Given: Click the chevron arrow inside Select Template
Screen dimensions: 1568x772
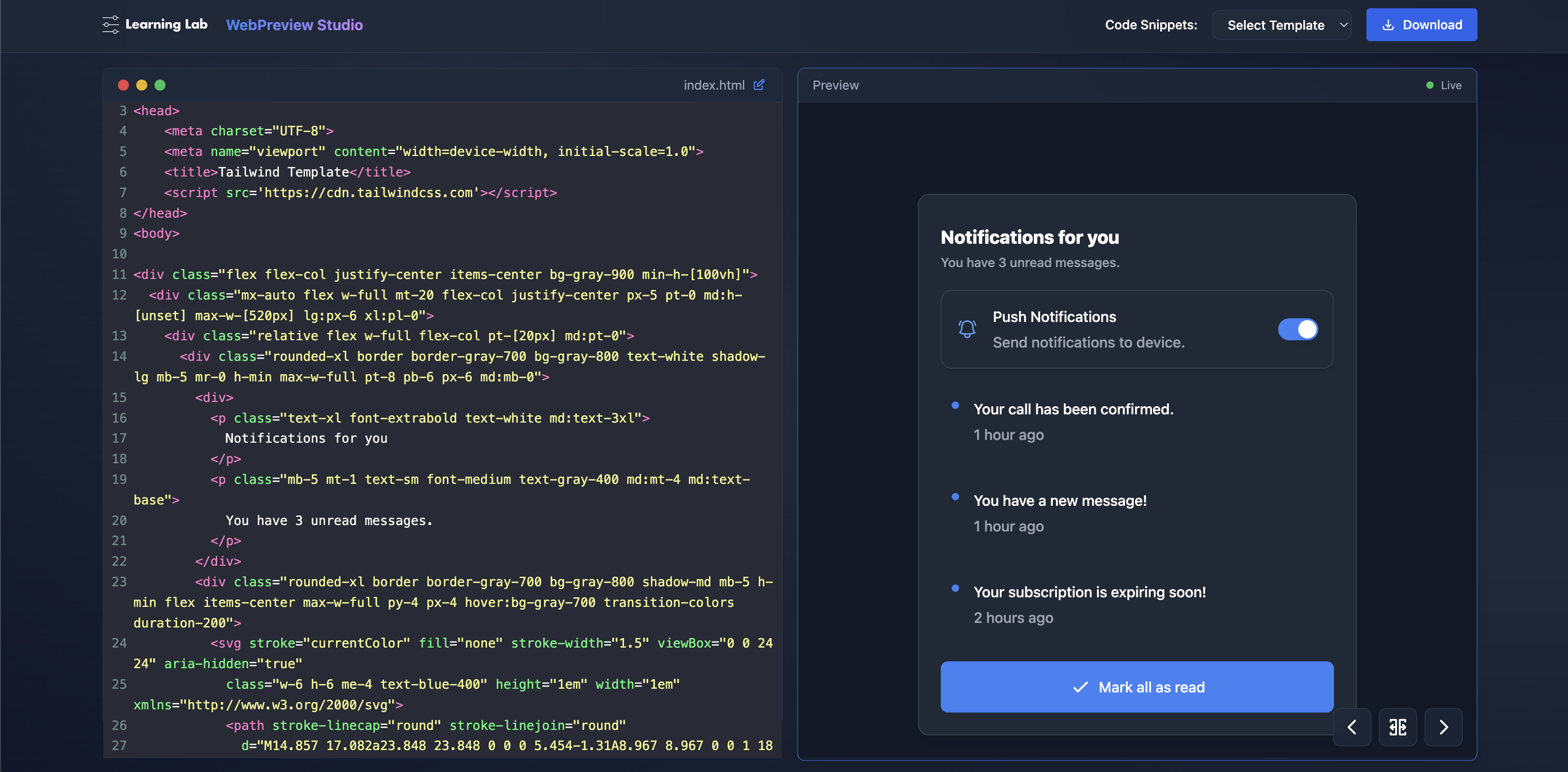Looking at the screenshot, I should pyautogui.click(x=1344, y=25).
